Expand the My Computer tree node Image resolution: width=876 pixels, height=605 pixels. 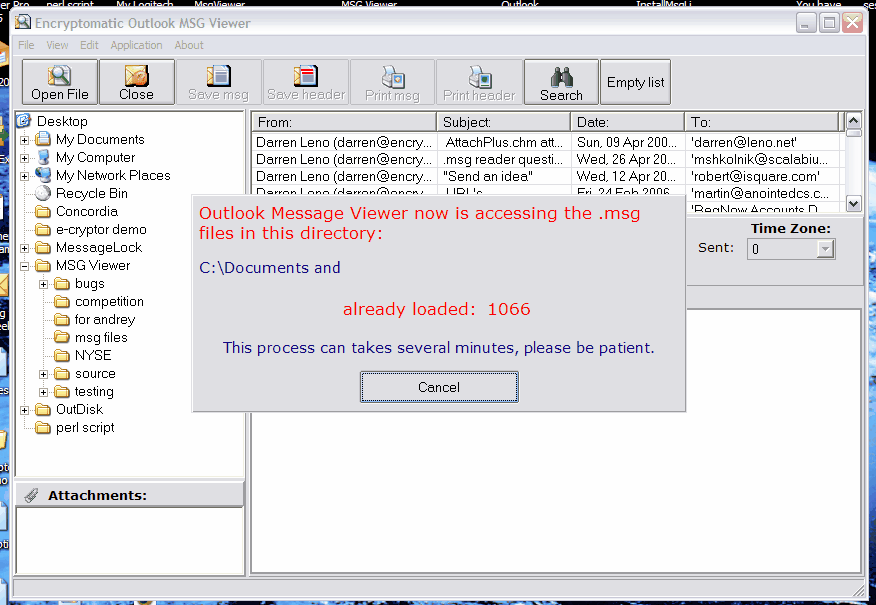(25, 158)
